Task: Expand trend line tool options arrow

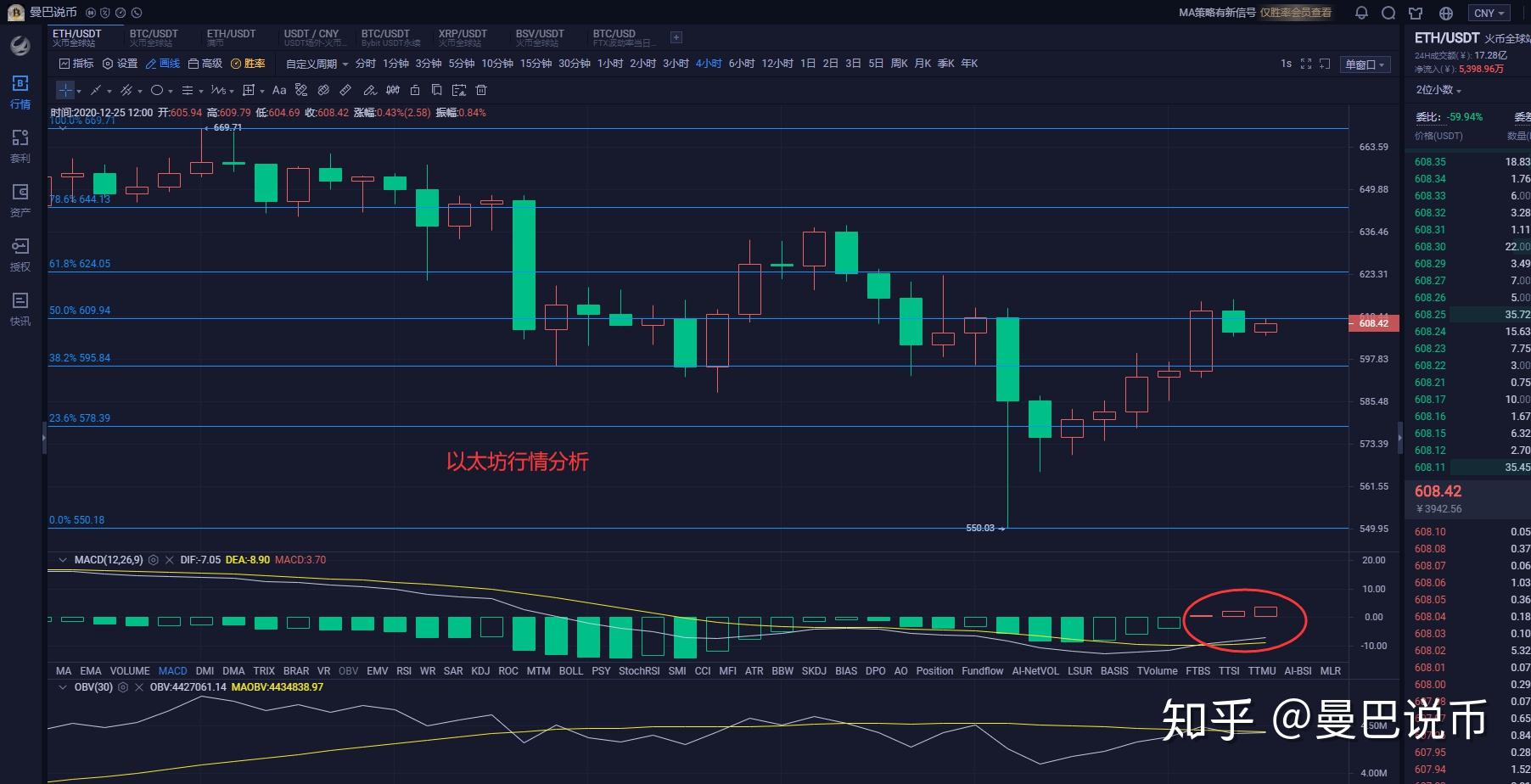Action: pyautogui.click(x=109, y=91)
